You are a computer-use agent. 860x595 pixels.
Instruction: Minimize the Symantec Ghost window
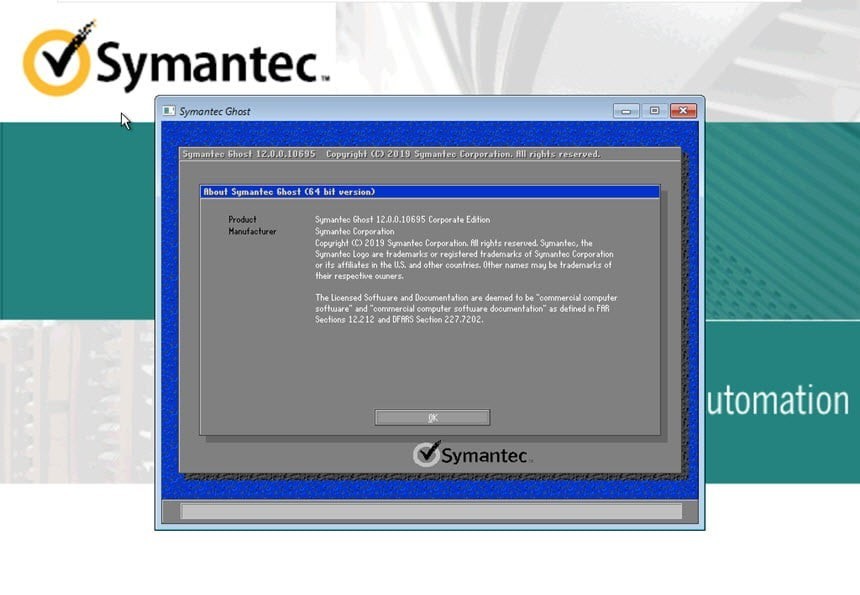(x=625, y=111)
